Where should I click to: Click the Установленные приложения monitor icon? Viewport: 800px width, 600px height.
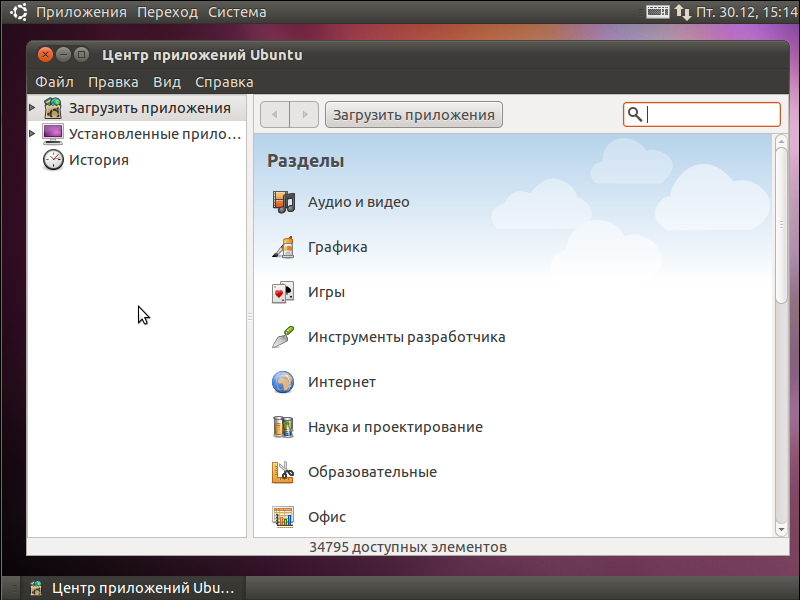click(x=53, y=134)
